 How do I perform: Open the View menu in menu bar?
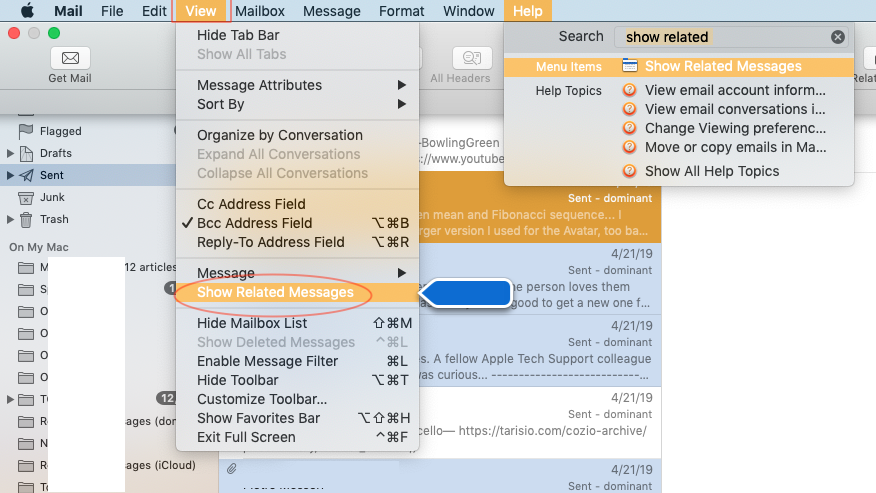(x=201, y=11)
